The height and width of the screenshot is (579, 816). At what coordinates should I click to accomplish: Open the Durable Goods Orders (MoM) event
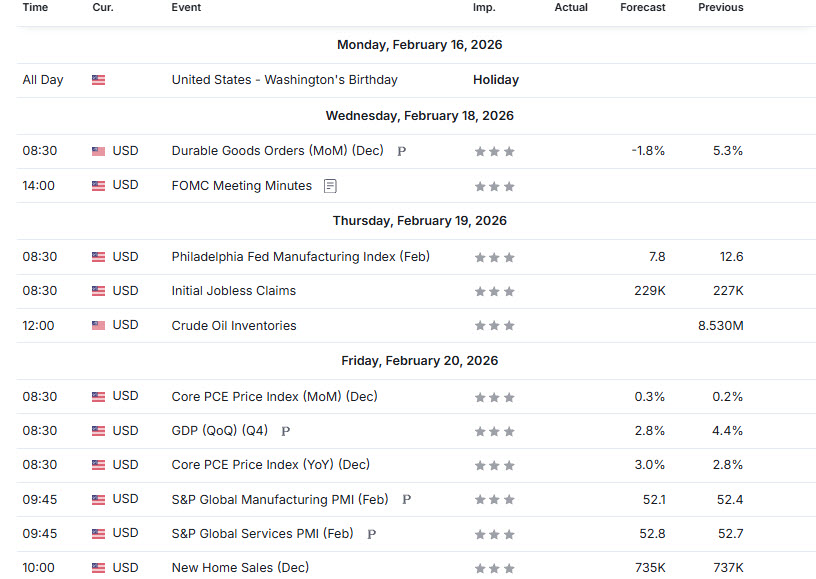[x=277, y=151]
